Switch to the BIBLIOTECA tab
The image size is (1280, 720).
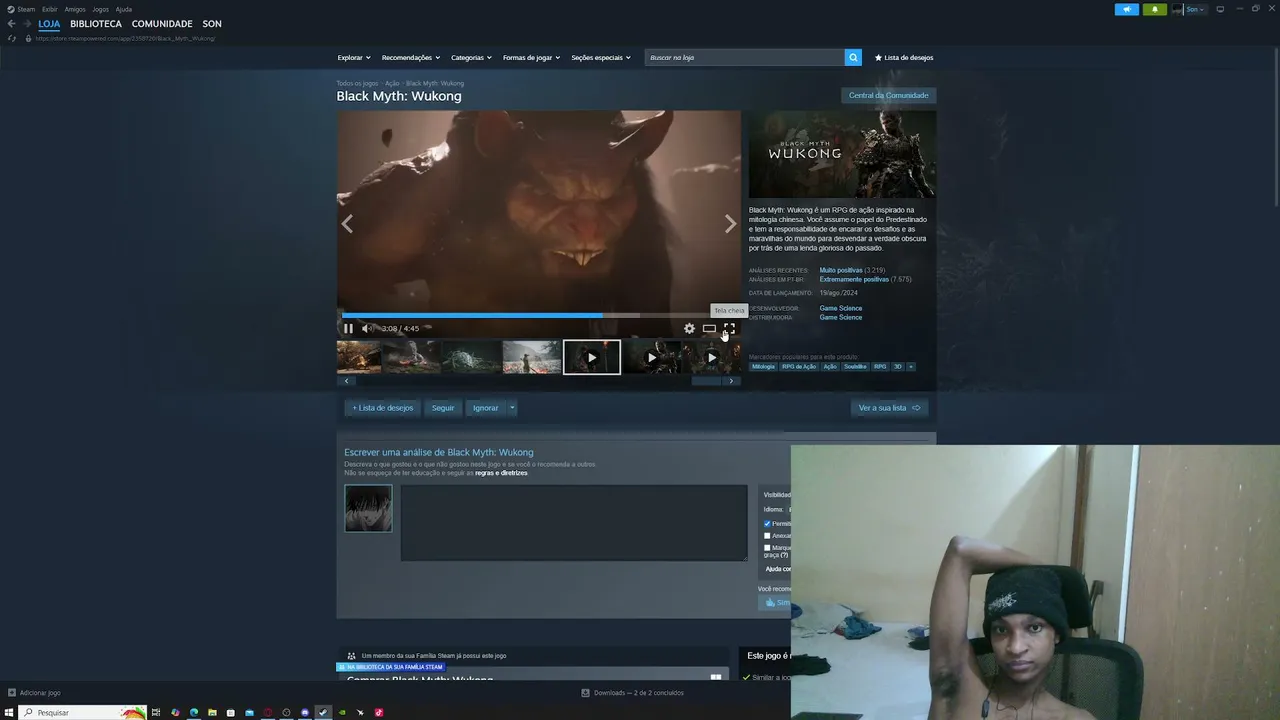coord(96,24)
